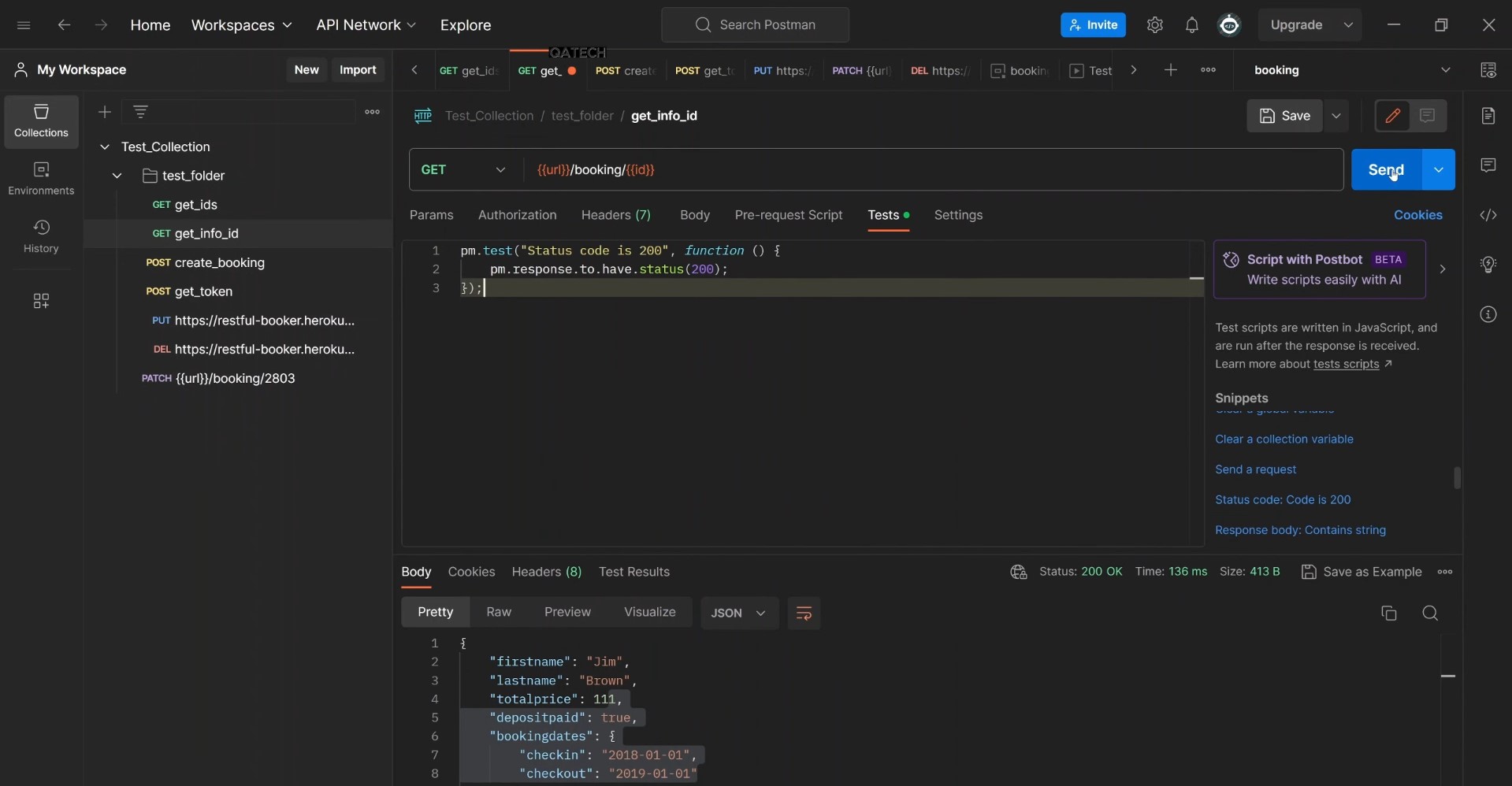The image size is (1512, 786).
Task: Switch to edit mode pencil icon
Action: point(1392,116)
